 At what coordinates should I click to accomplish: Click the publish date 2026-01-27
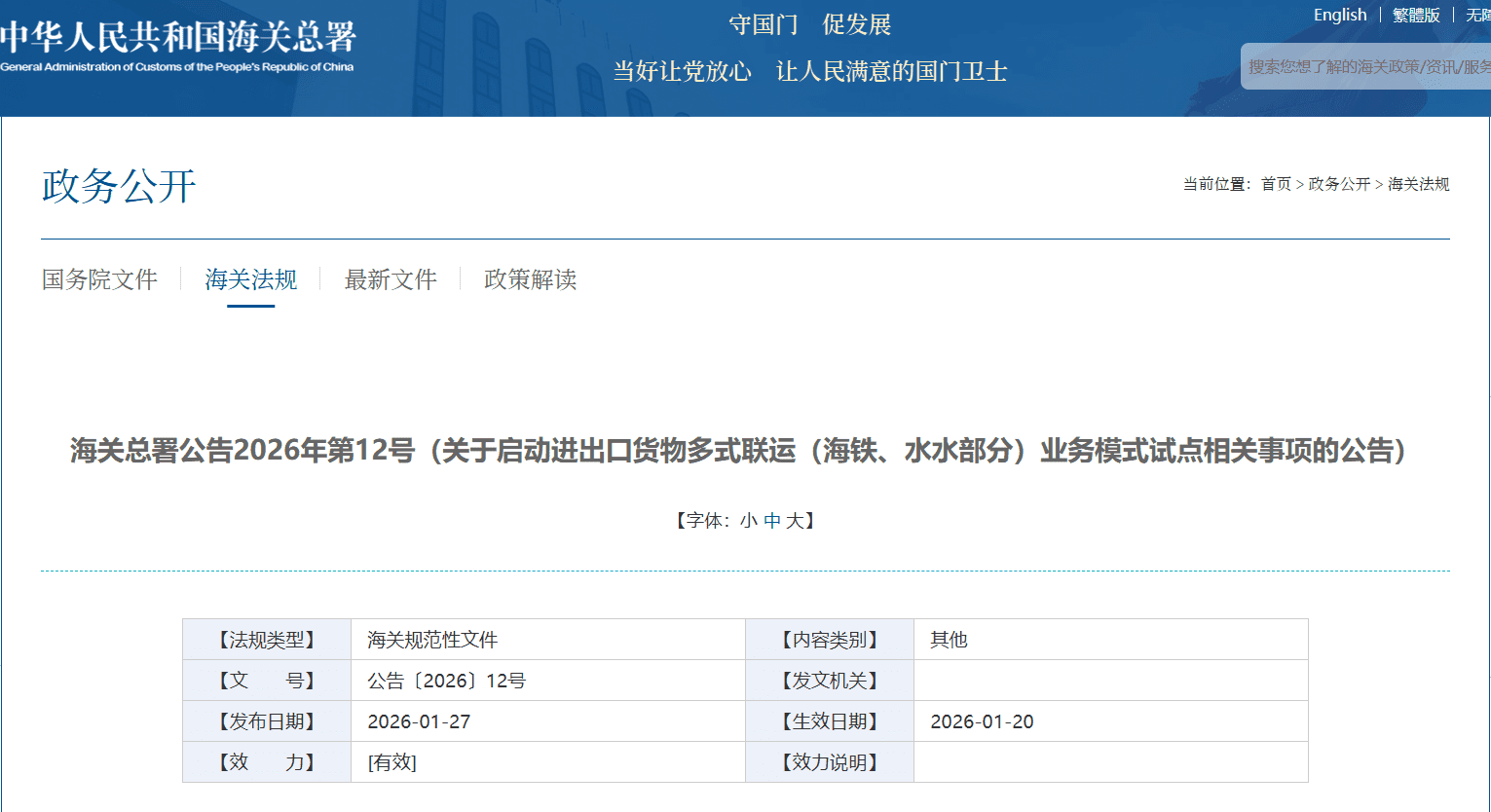419,721
